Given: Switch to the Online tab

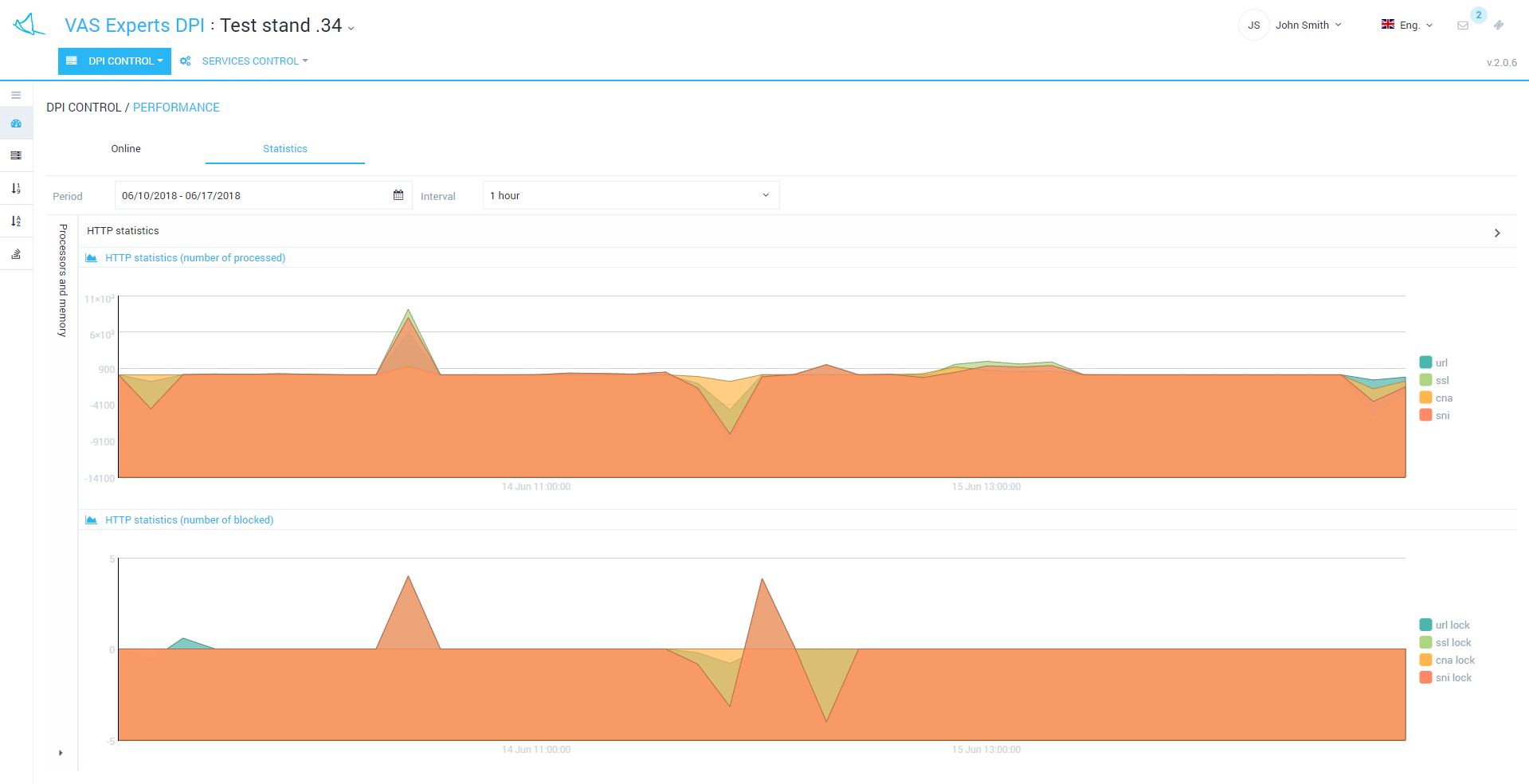Looking at the screenshot, I should point(126,149).
